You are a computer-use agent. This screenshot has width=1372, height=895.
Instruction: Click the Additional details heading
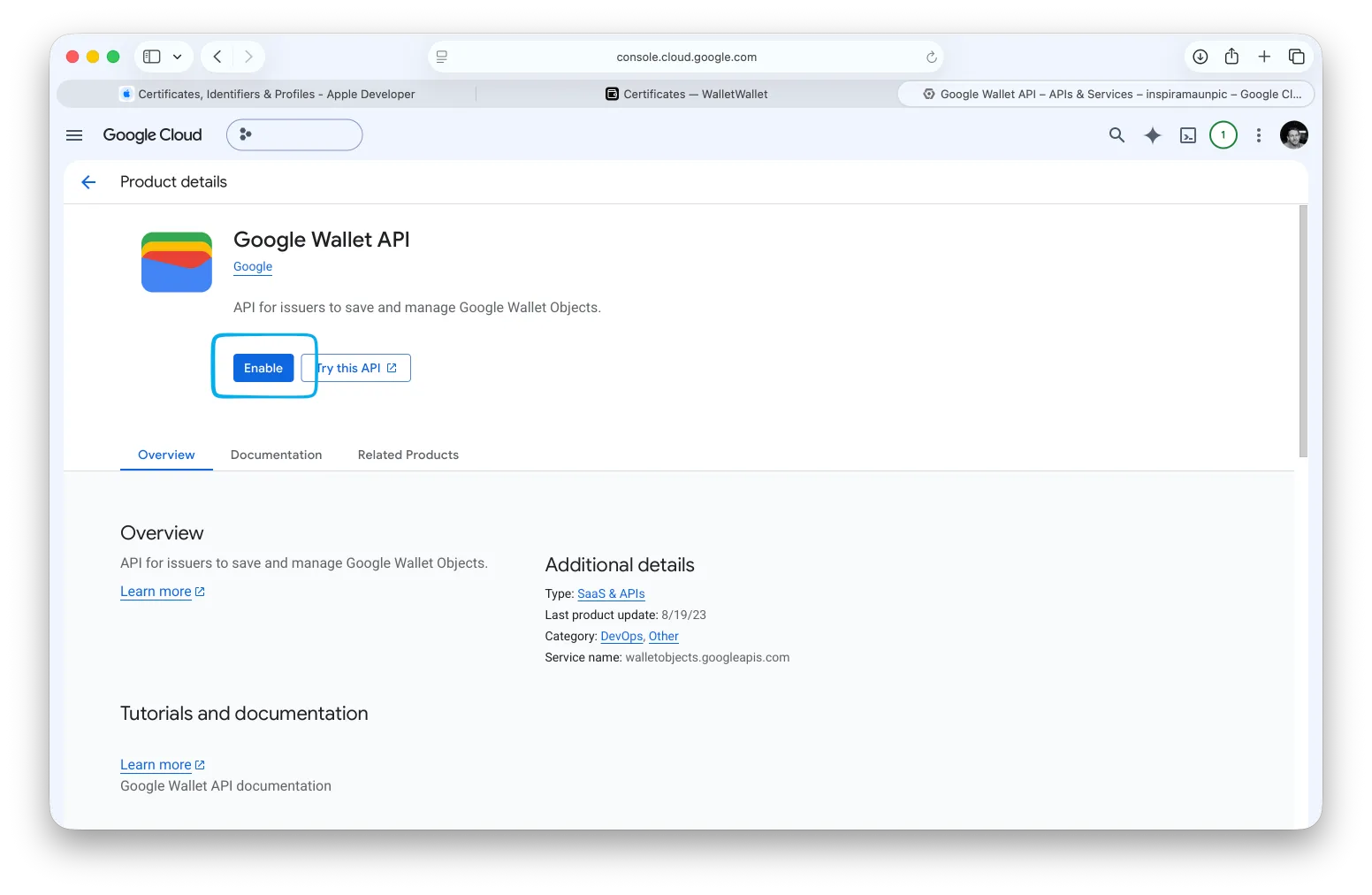(x=620, y=565)
